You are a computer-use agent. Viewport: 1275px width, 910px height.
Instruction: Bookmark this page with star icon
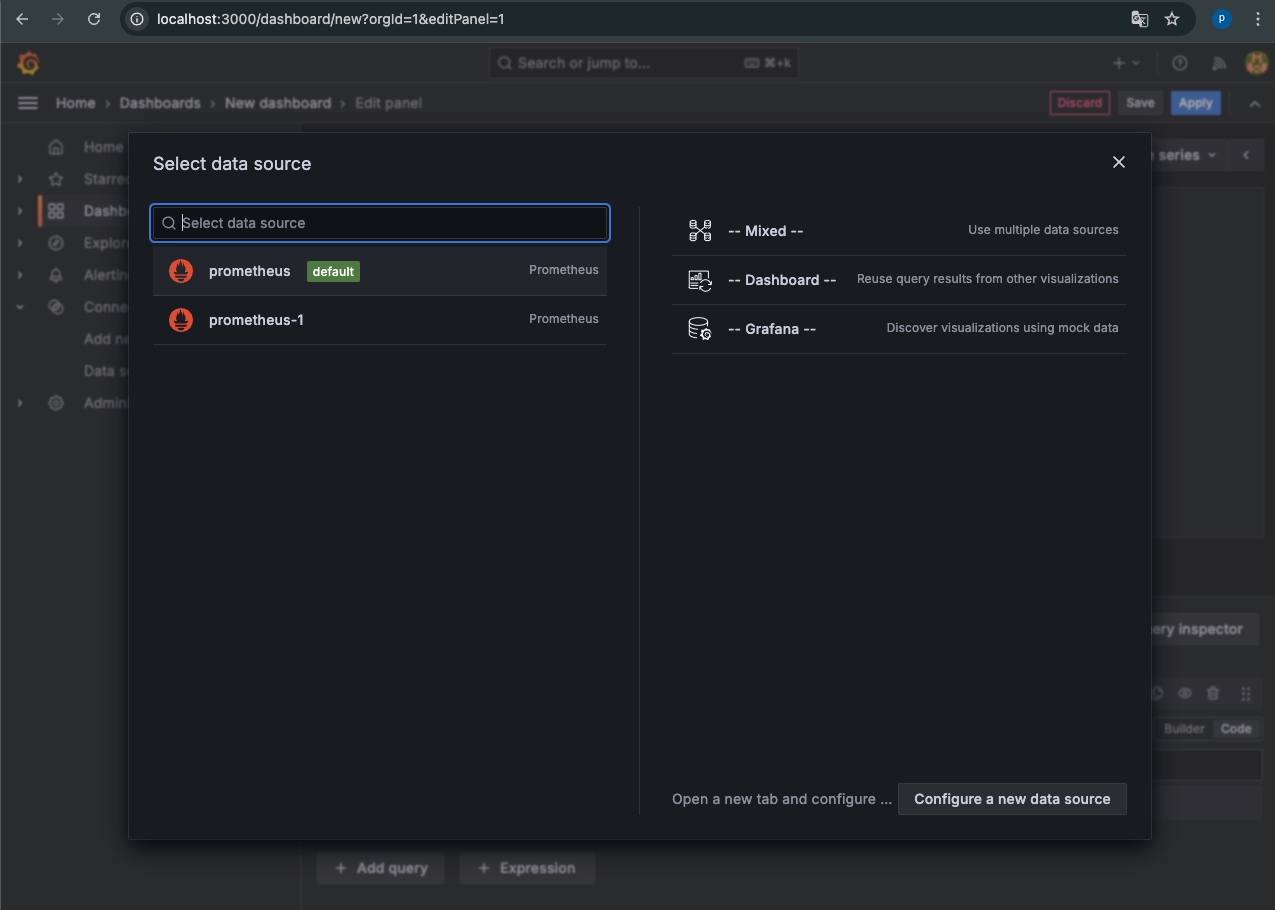[x=1172, y=19]
